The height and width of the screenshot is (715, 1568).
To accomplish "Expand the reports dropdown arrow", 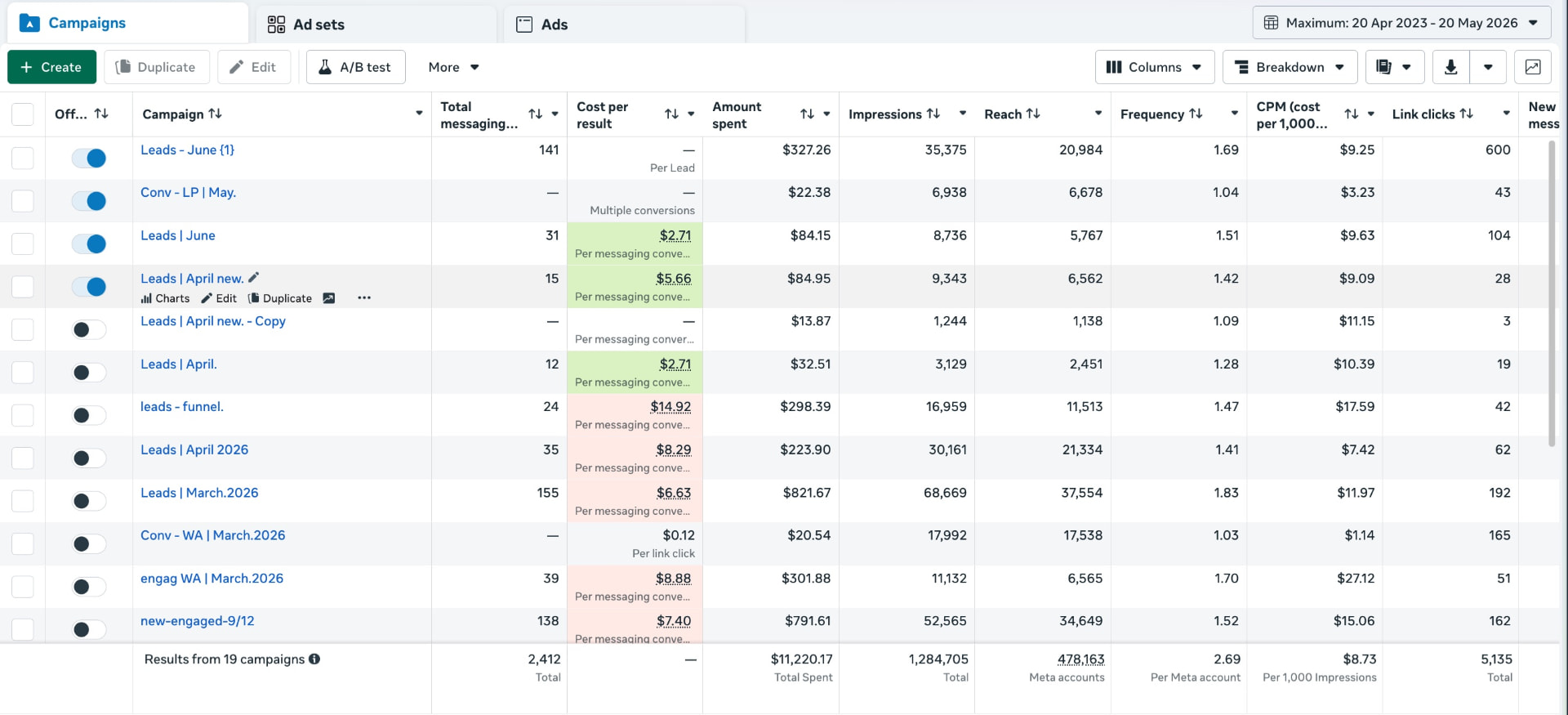I will pyautogui.click(x=1406, y=67).
